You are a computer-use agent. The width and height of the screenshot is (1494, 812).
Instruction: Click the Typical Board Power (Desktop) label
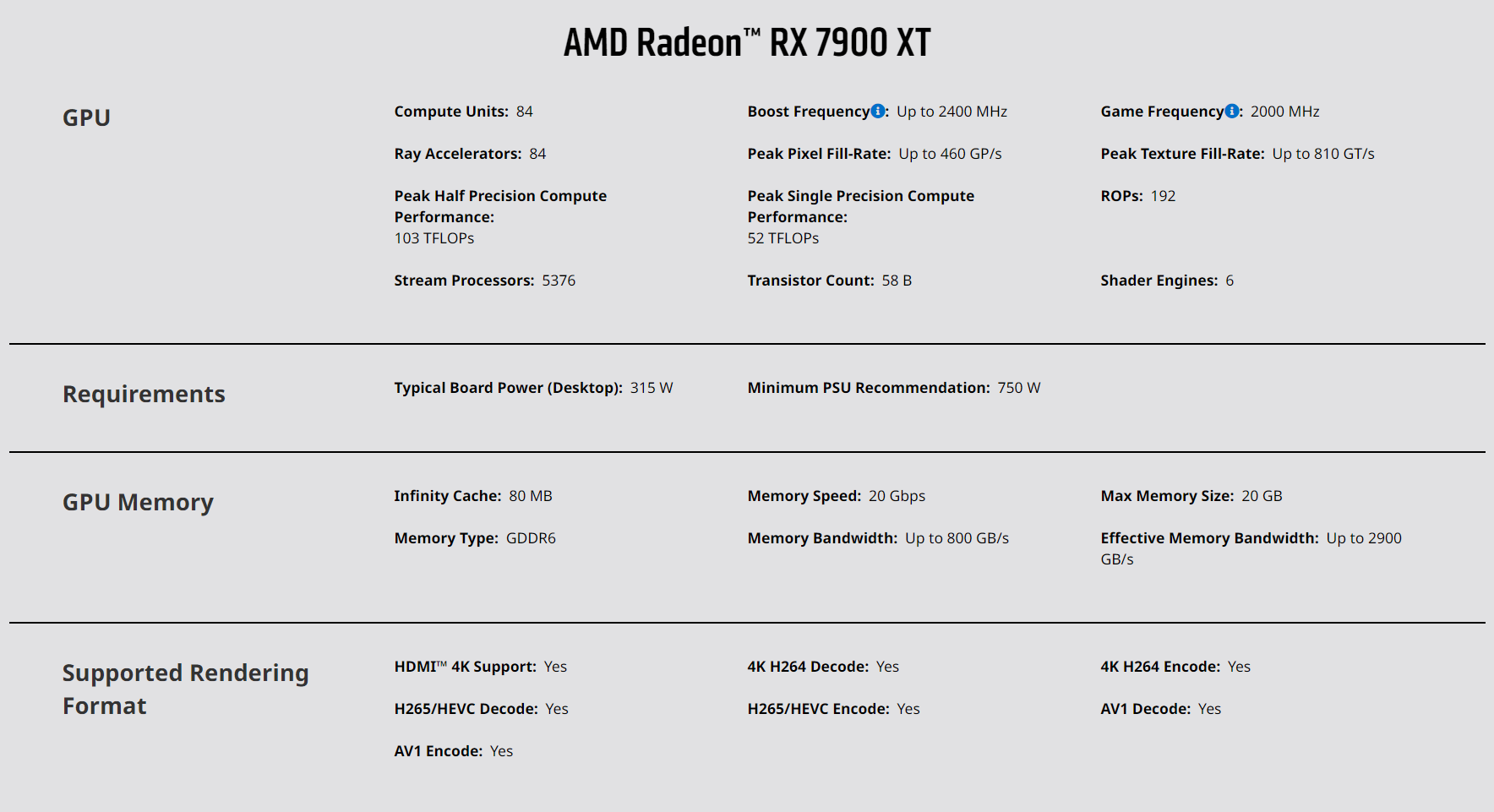pos(508,388)
